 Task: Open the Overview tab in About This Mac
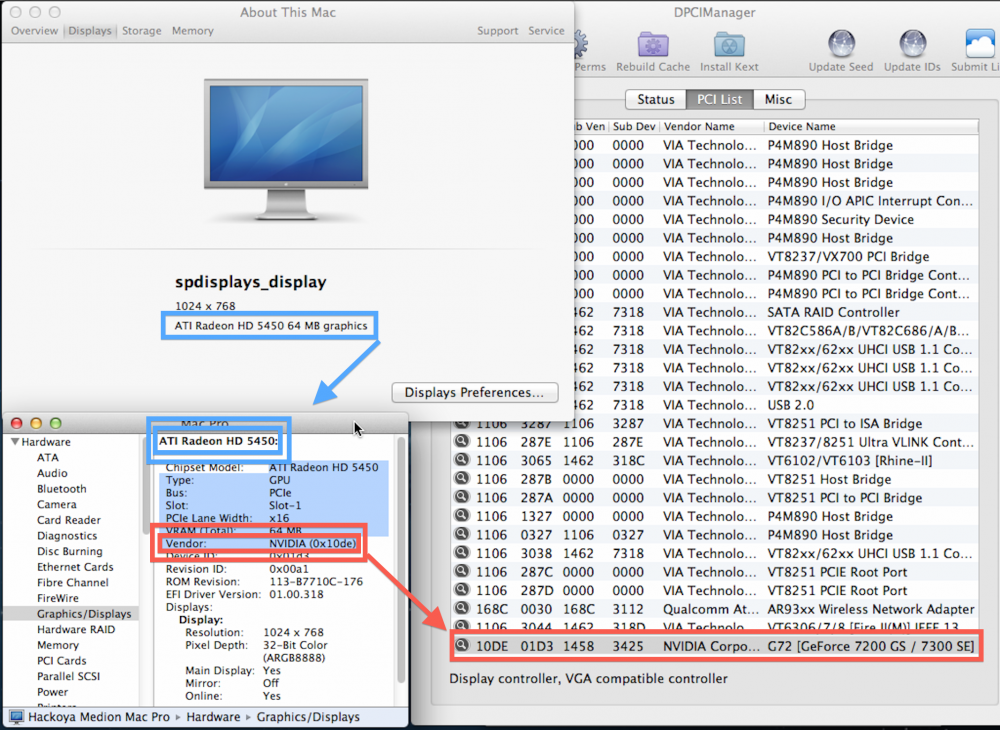coord(34,31)
